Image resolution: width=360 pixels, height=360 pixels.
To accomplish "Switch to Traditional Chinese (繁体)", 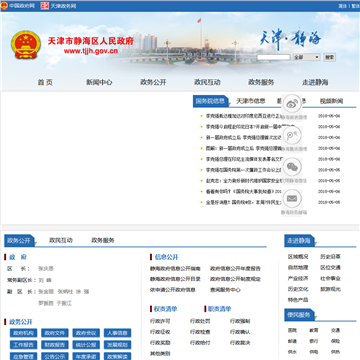I will (355, 6).
